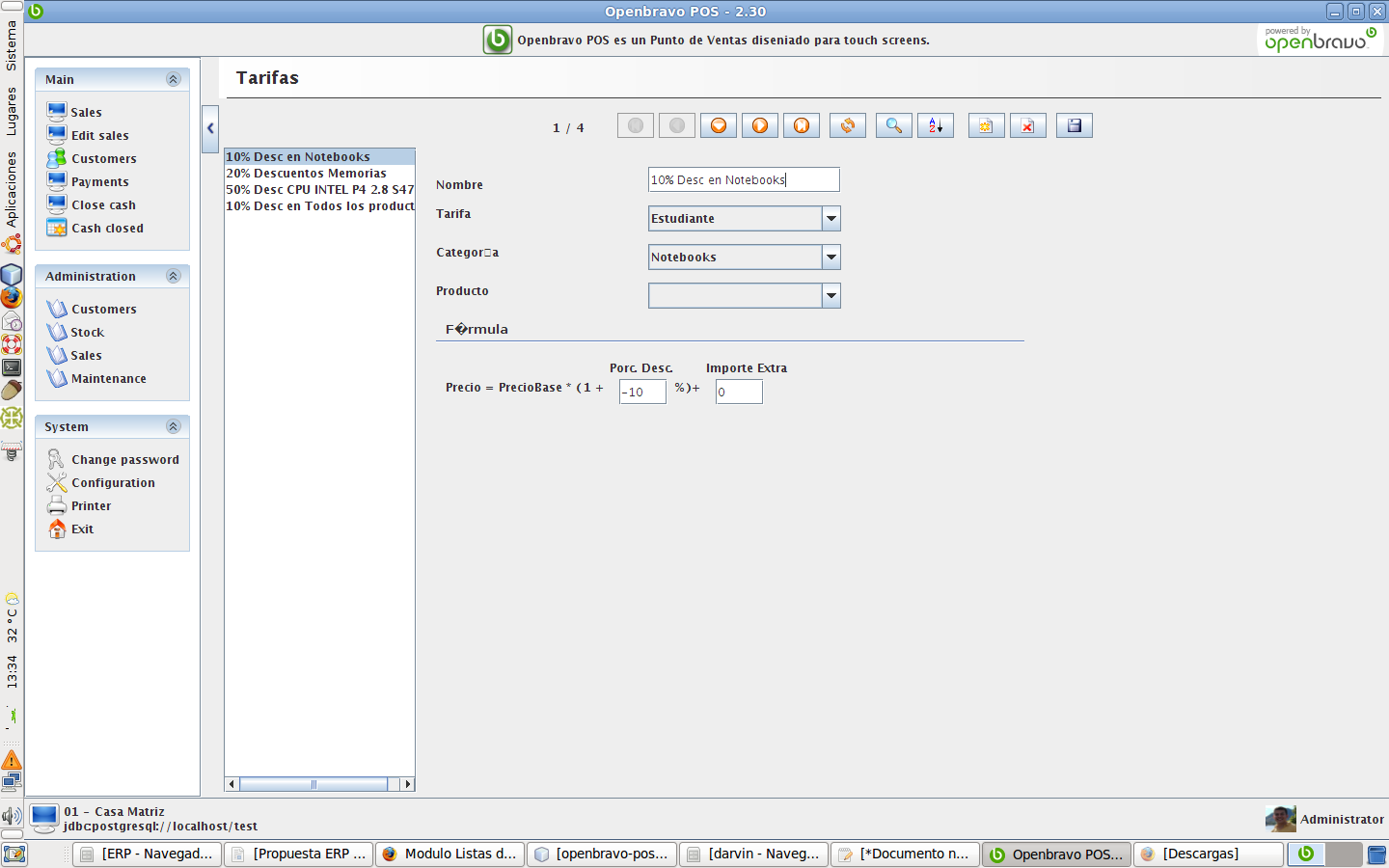Collapse the left menu with the arrow

tap(210, 128)
